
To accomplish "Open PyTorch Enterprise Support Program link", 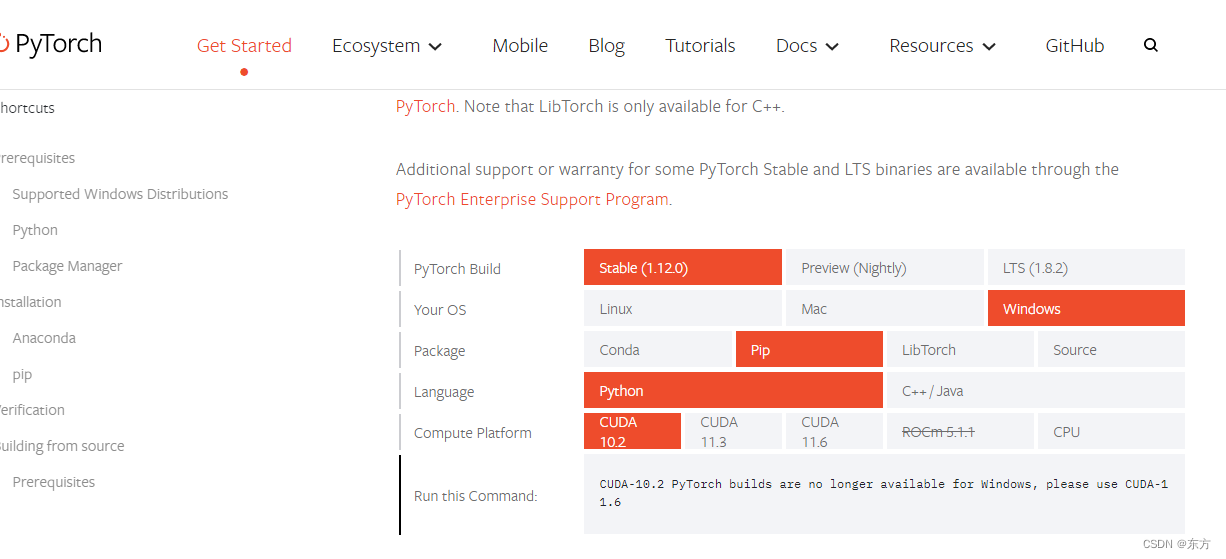I will coord(532,199).
